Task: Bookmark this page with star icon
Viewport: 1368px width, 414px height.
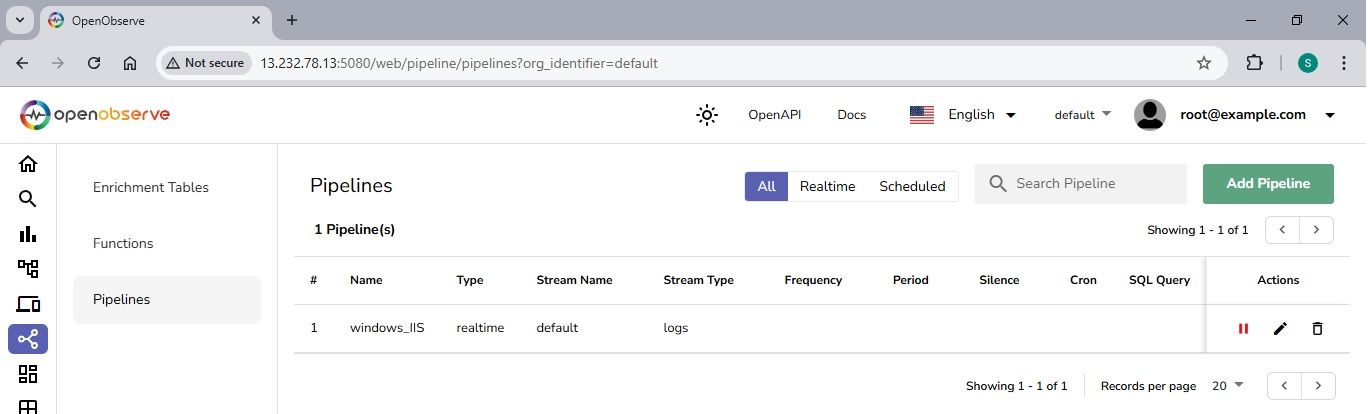Action: click(1204, 63)
